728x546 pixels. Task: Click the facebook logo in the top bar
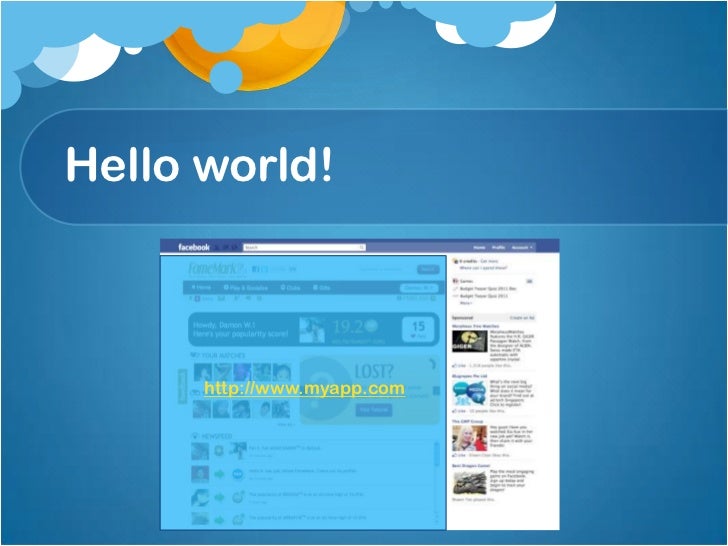pyautogui.click(x=194, y=247)
